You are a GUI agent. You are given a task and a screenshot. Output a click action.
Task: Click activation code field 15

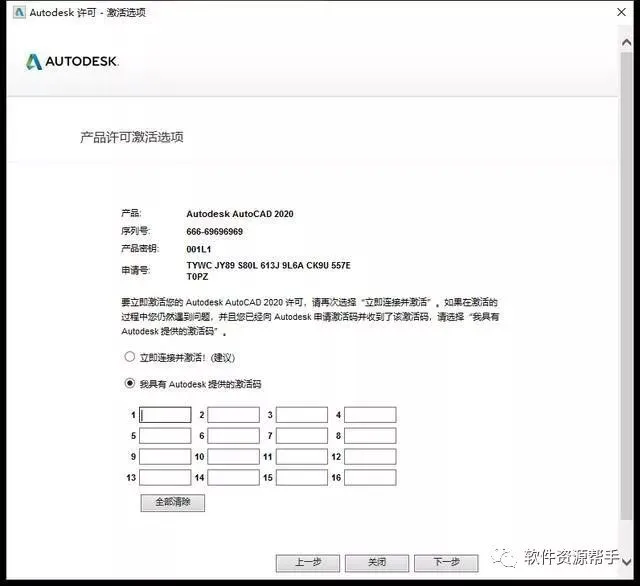[302, 477]
